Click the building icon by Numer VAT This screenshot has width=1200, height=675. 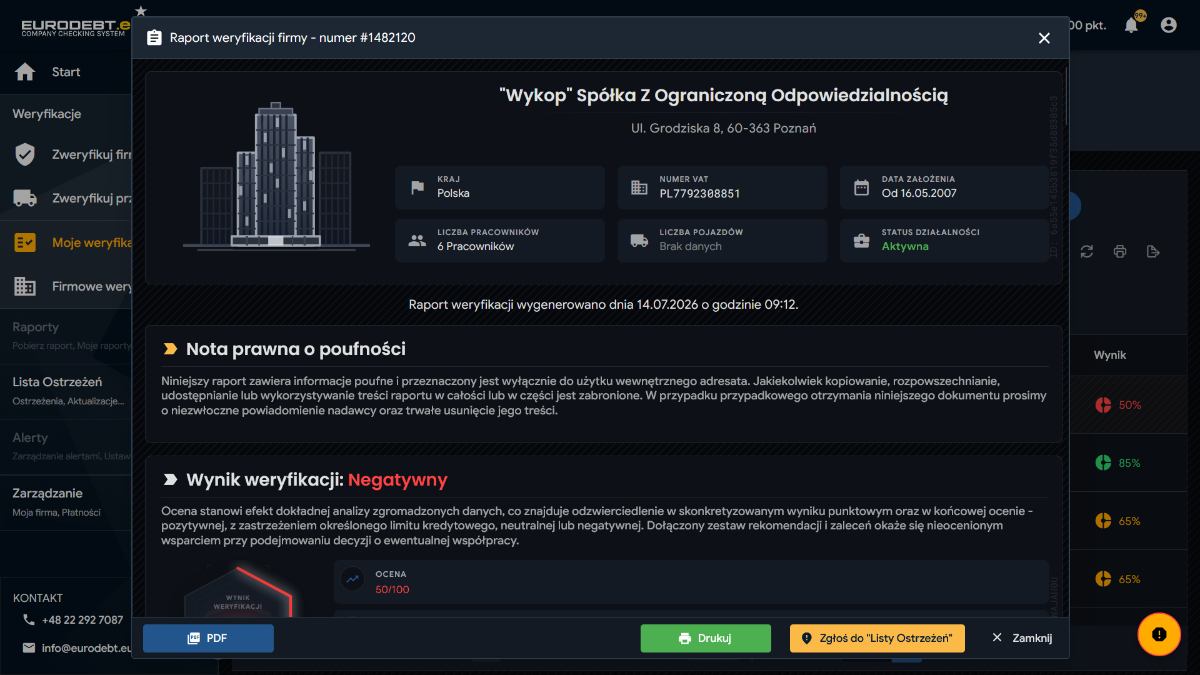pyautogui.click(x=639, y=187)
